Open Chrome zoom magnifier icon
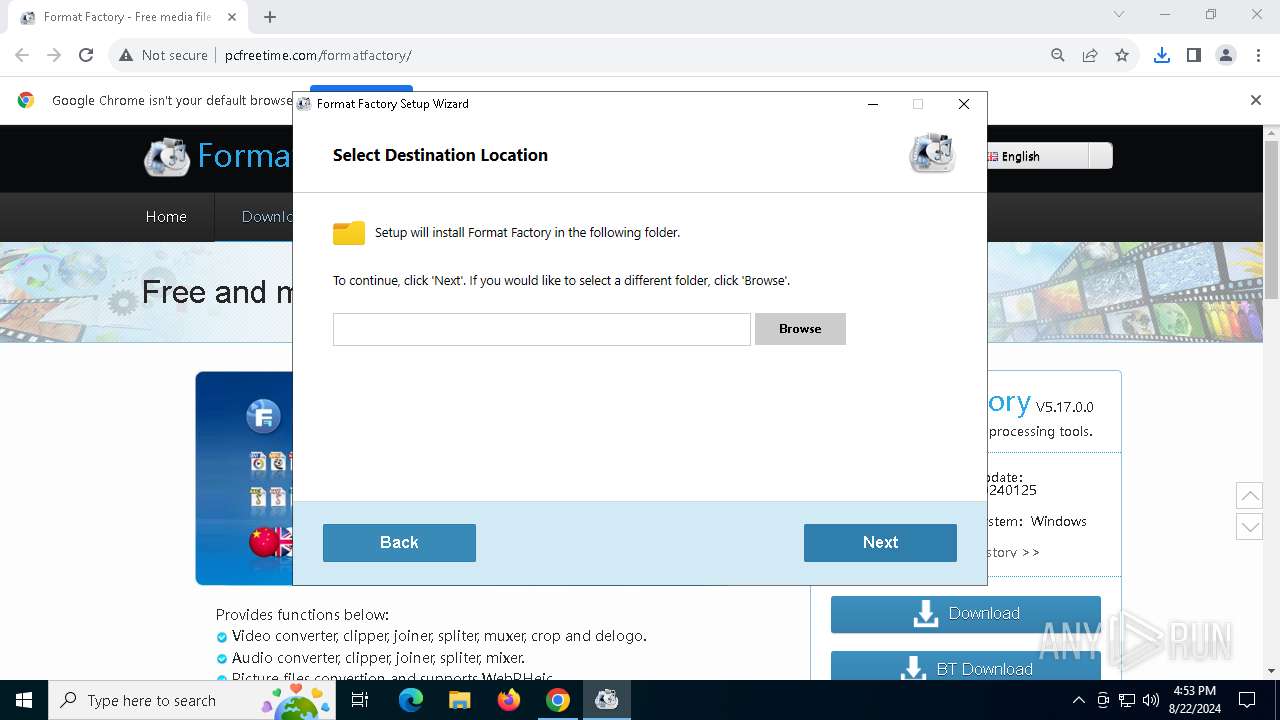The height and width of the screenshot is (720, 1280). click(x=1058, y=55)
